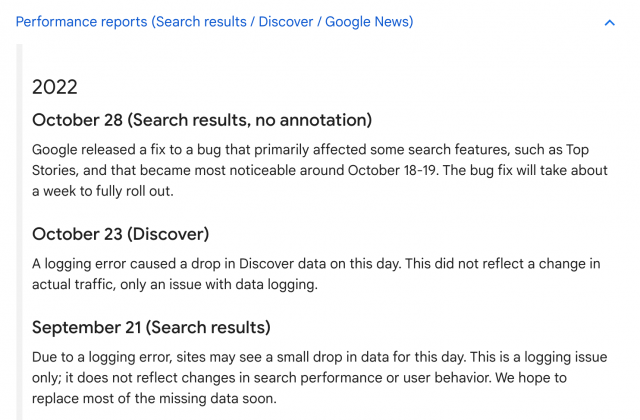
Task: Click 'The bug fix will take about' text
Action: click(x=515, y=170)
